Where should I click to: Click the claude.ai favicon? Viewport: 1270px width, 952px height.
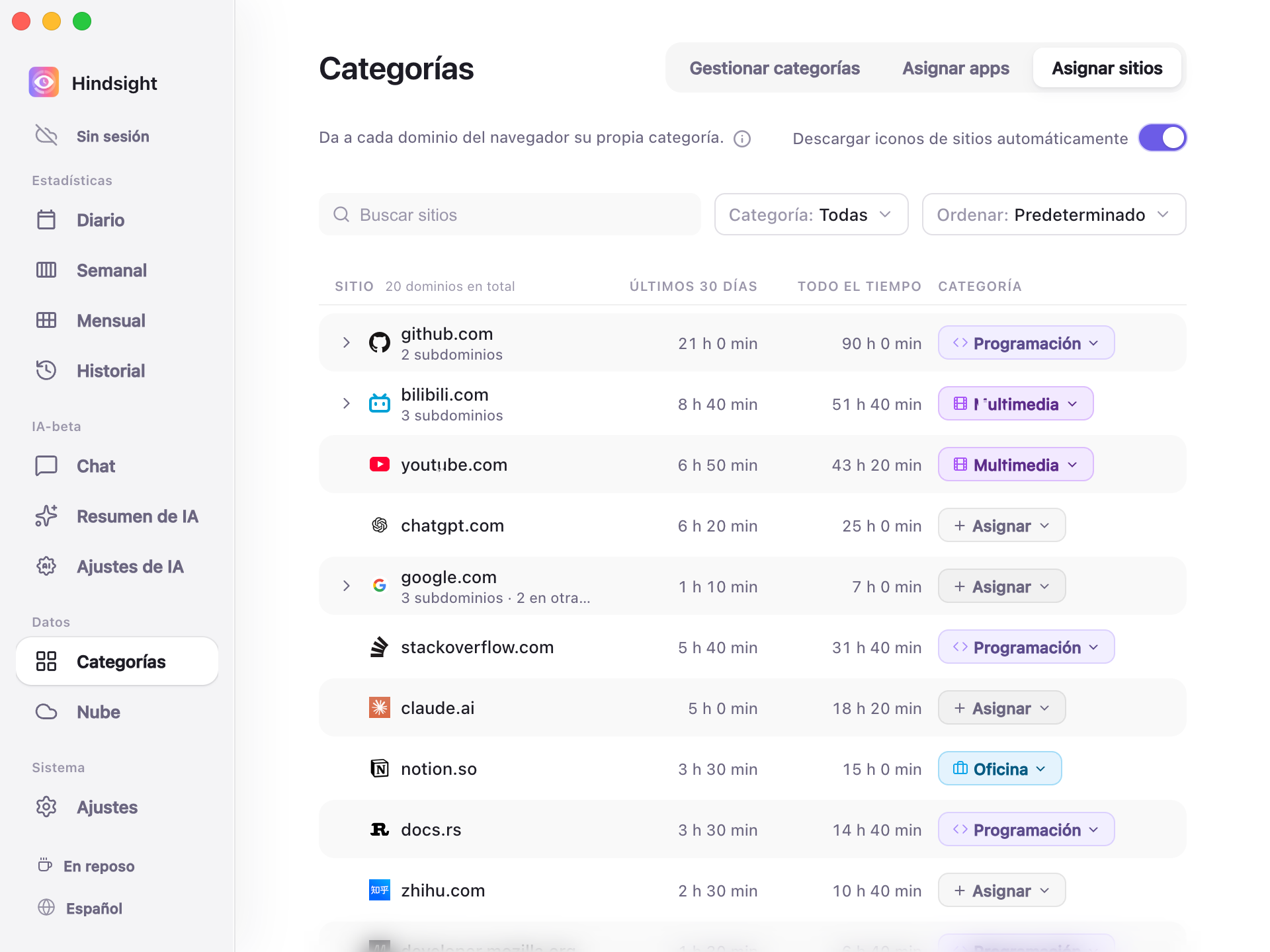pos(380,707)
